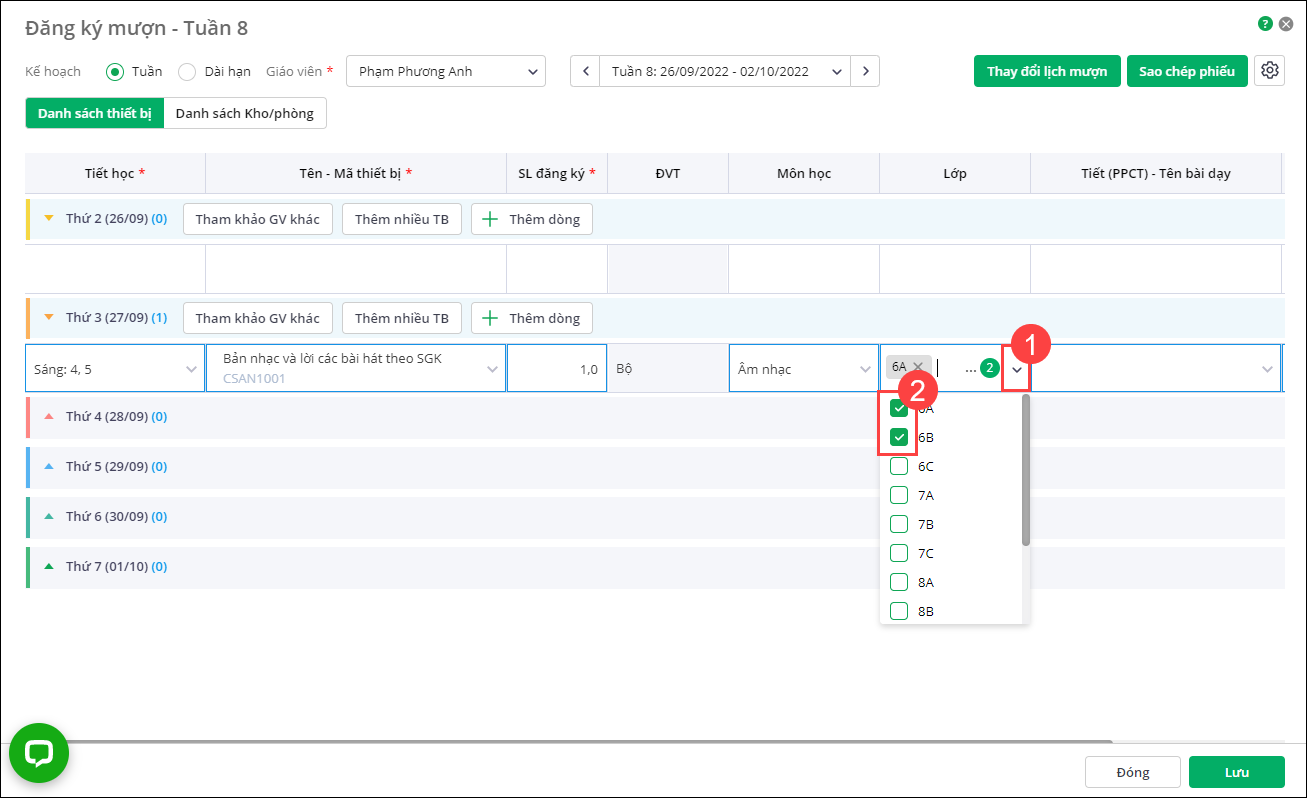Image resolution: width=1307 pixels, height=798 pixels.
Task: Click the class list vertical scrollbar
Action: (x=1026, y=470)
